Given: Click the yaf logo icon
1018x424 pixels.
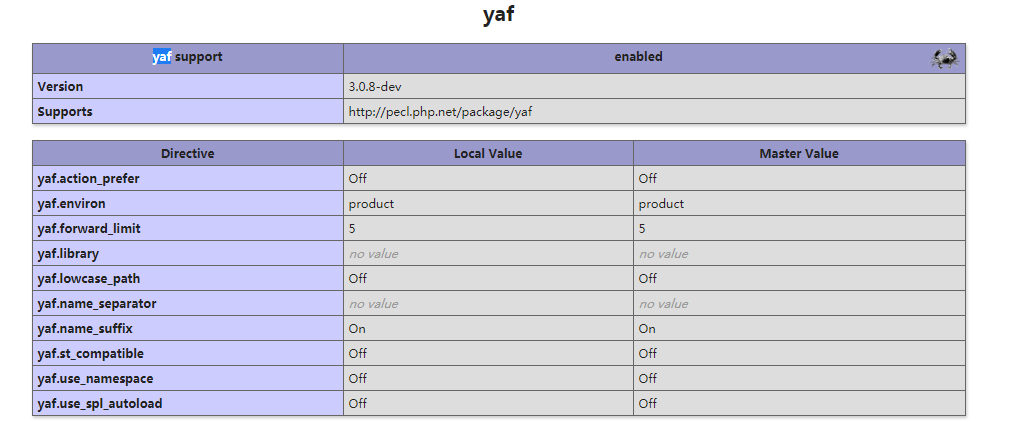Looking at the screenshot, I should 944,58.
